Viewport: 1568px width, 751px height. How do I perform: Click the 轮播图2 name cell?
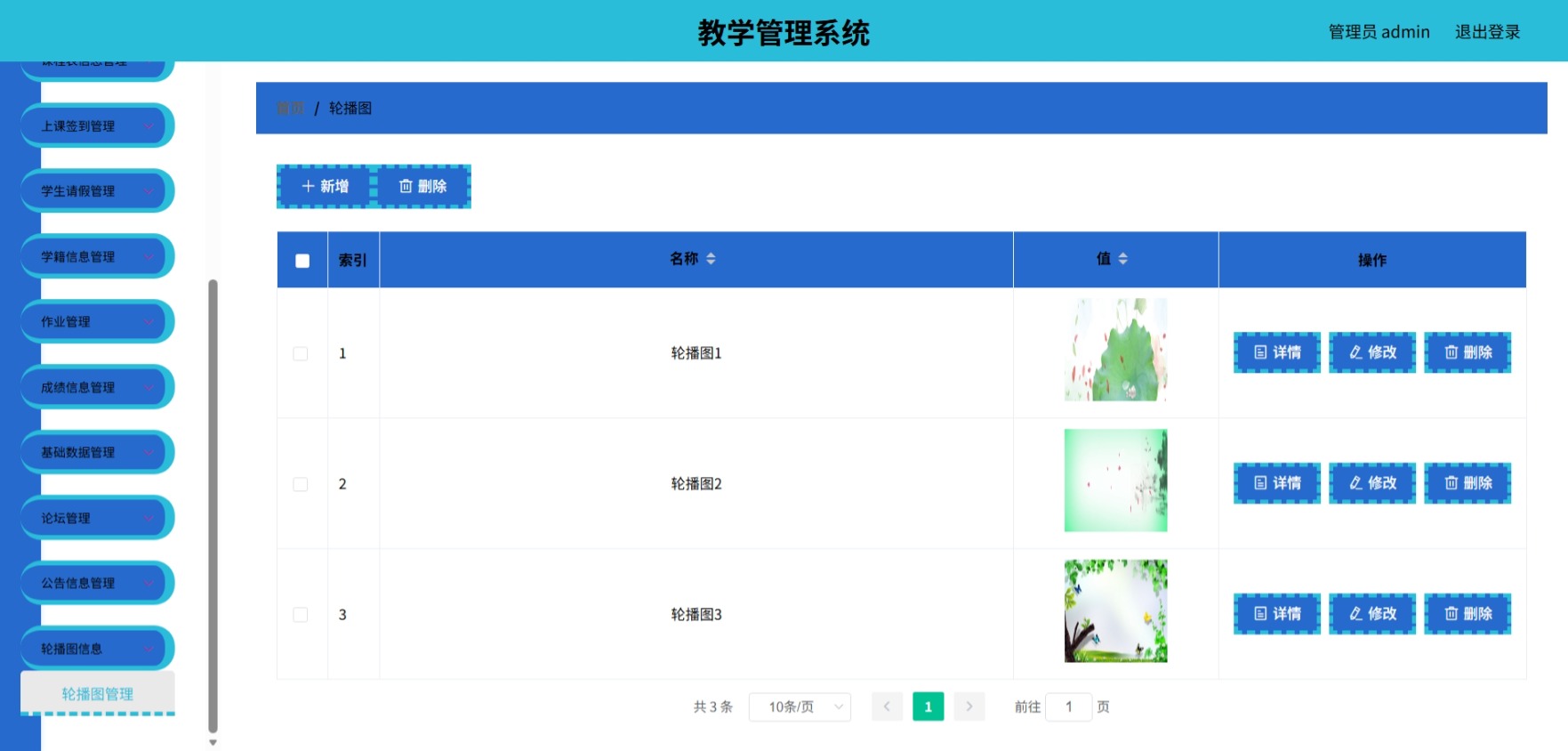[x=696, y=484]
